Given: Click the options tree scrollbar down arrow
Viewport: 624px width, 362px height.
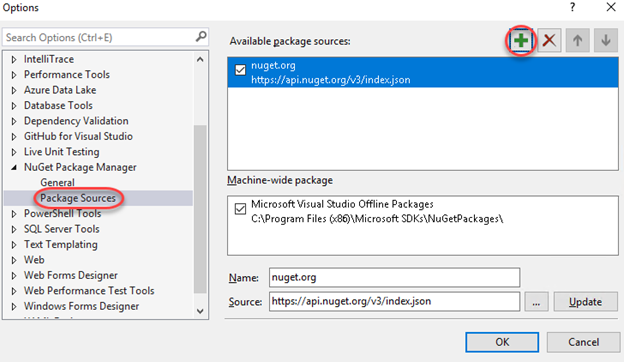Looking at the screenshot, I should click(200, 311).
